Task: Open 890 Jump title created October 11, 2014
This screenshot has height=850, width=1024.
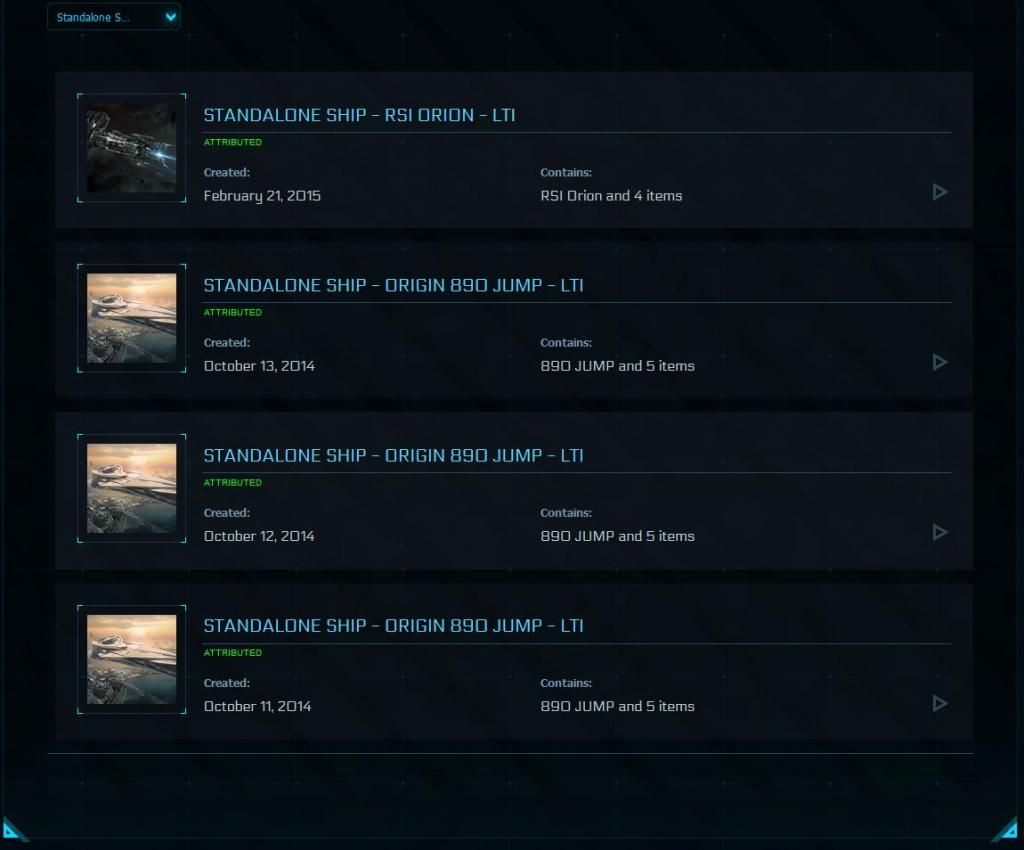Action: tap(393, 626)
